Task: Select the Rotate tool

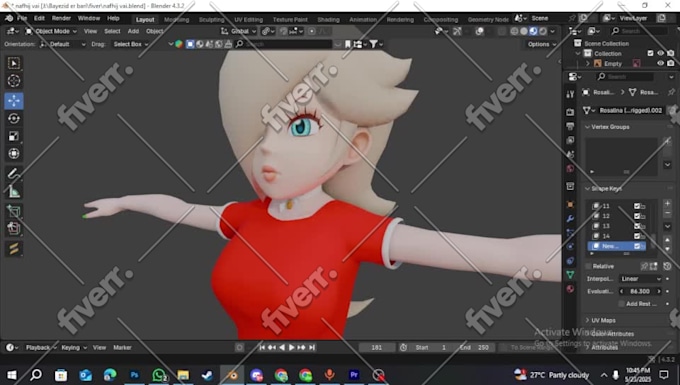Action: pyautogui.click(x=14, y=118)
